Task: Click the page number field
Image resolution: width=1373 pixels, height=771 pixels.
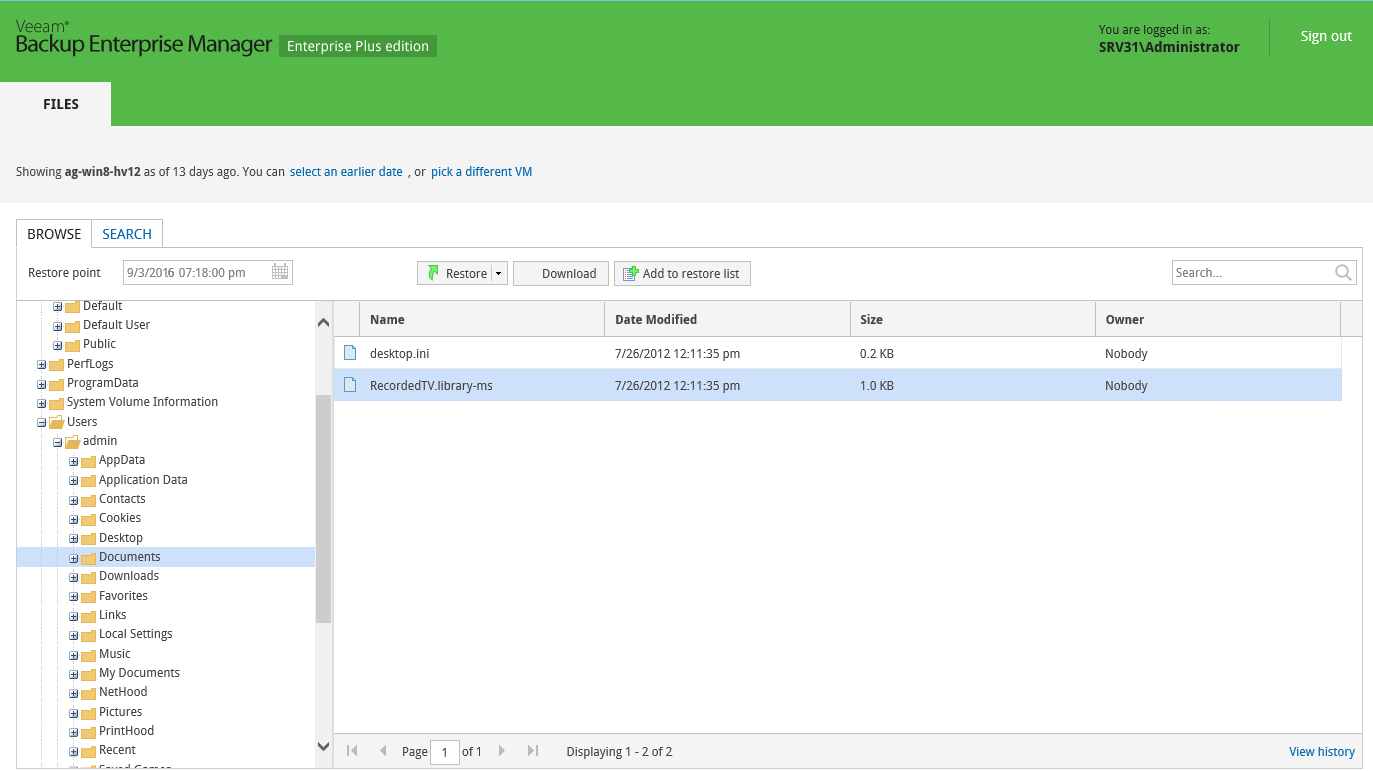Action: [x=445, y=752]
